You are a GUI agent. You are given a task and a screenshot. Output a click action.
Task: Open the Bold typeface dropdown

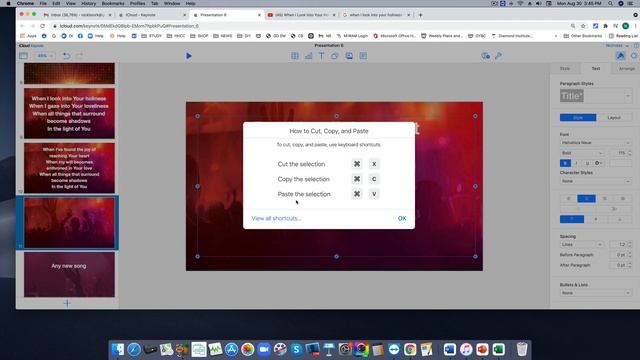coord(582,153)
